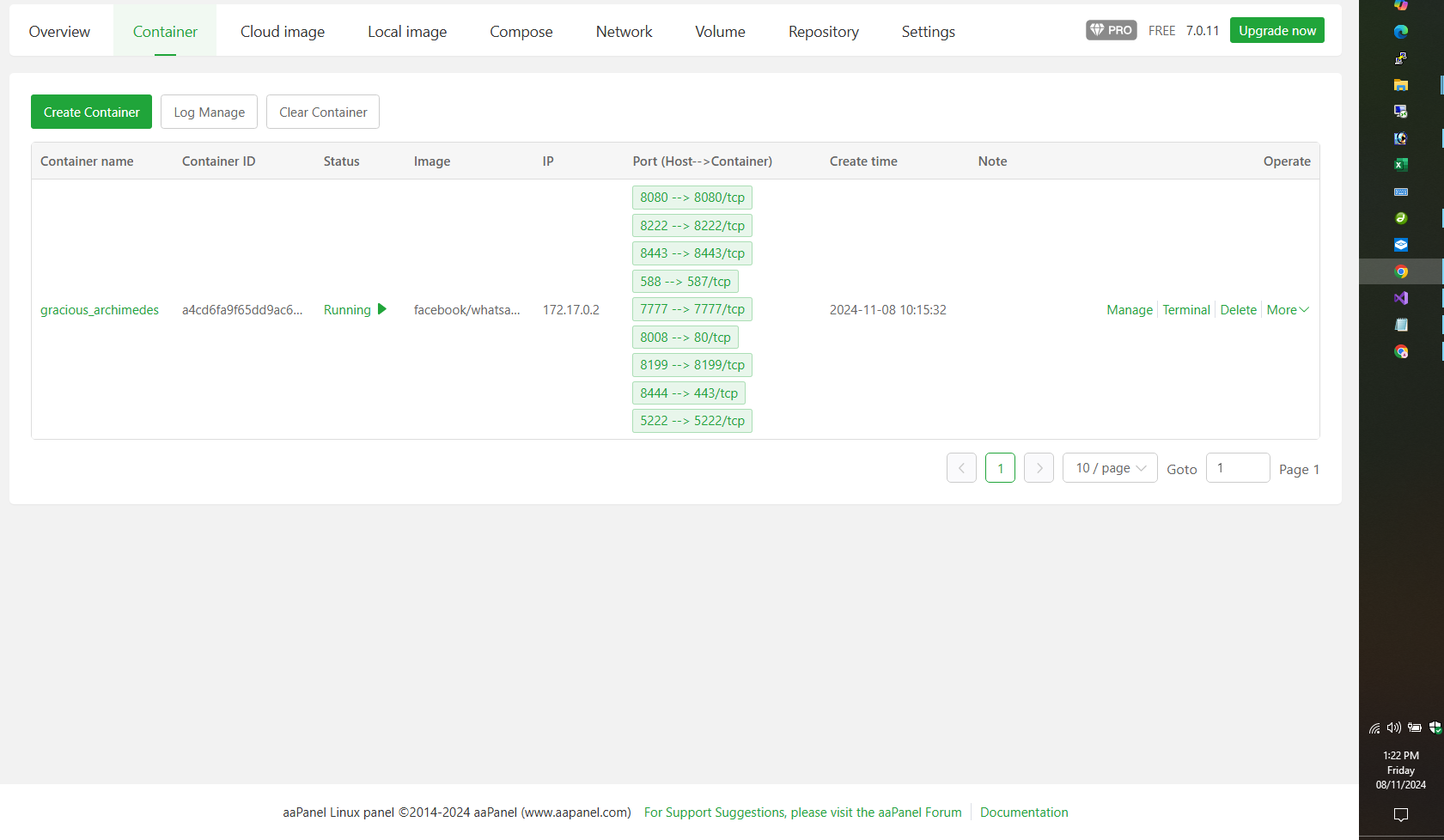Viewport: 1444px width, 840px height.
Task: Open the 10 / page size dropdown
Action: [1110, 468]
